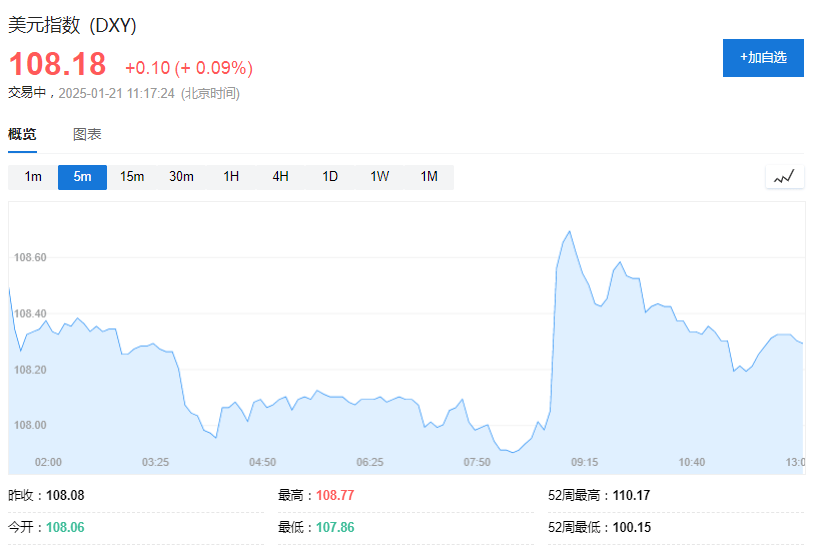The height and width of the screenshot is (555, 814).
Task: Select the 30m interval
Action: tap(181, 177)
